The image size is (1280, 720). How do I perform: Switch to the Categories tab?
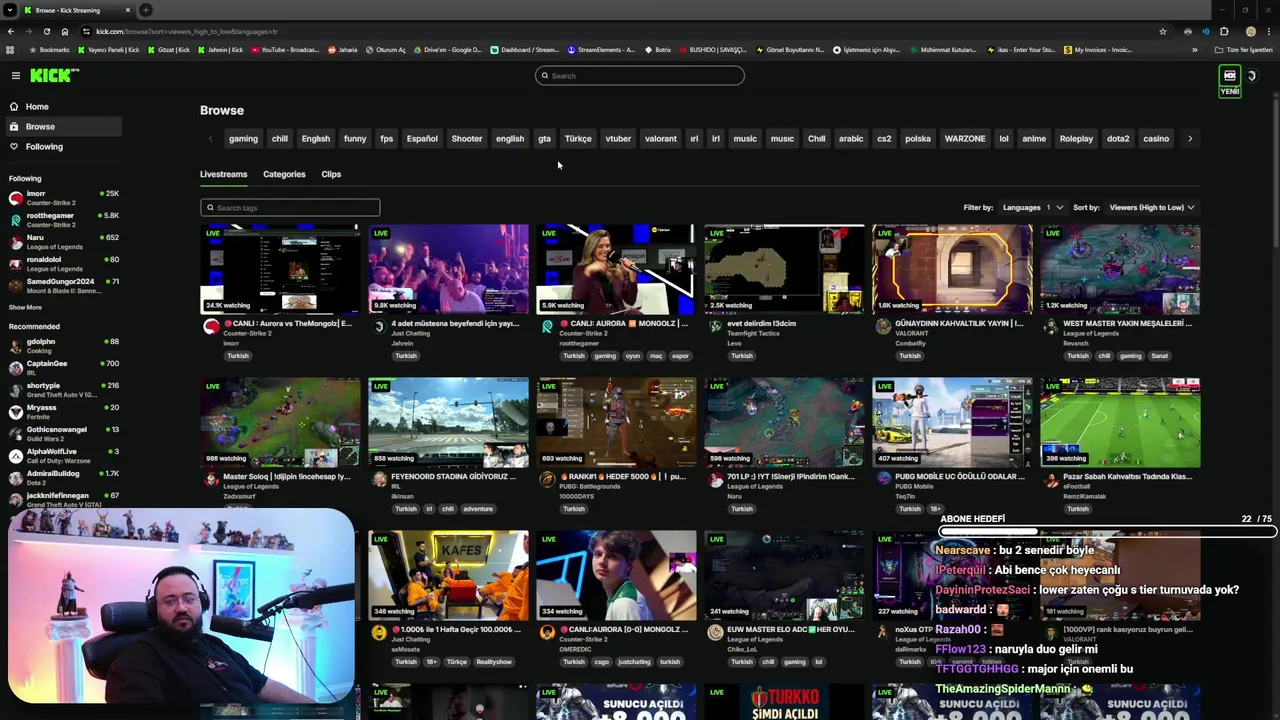point(284,174)
